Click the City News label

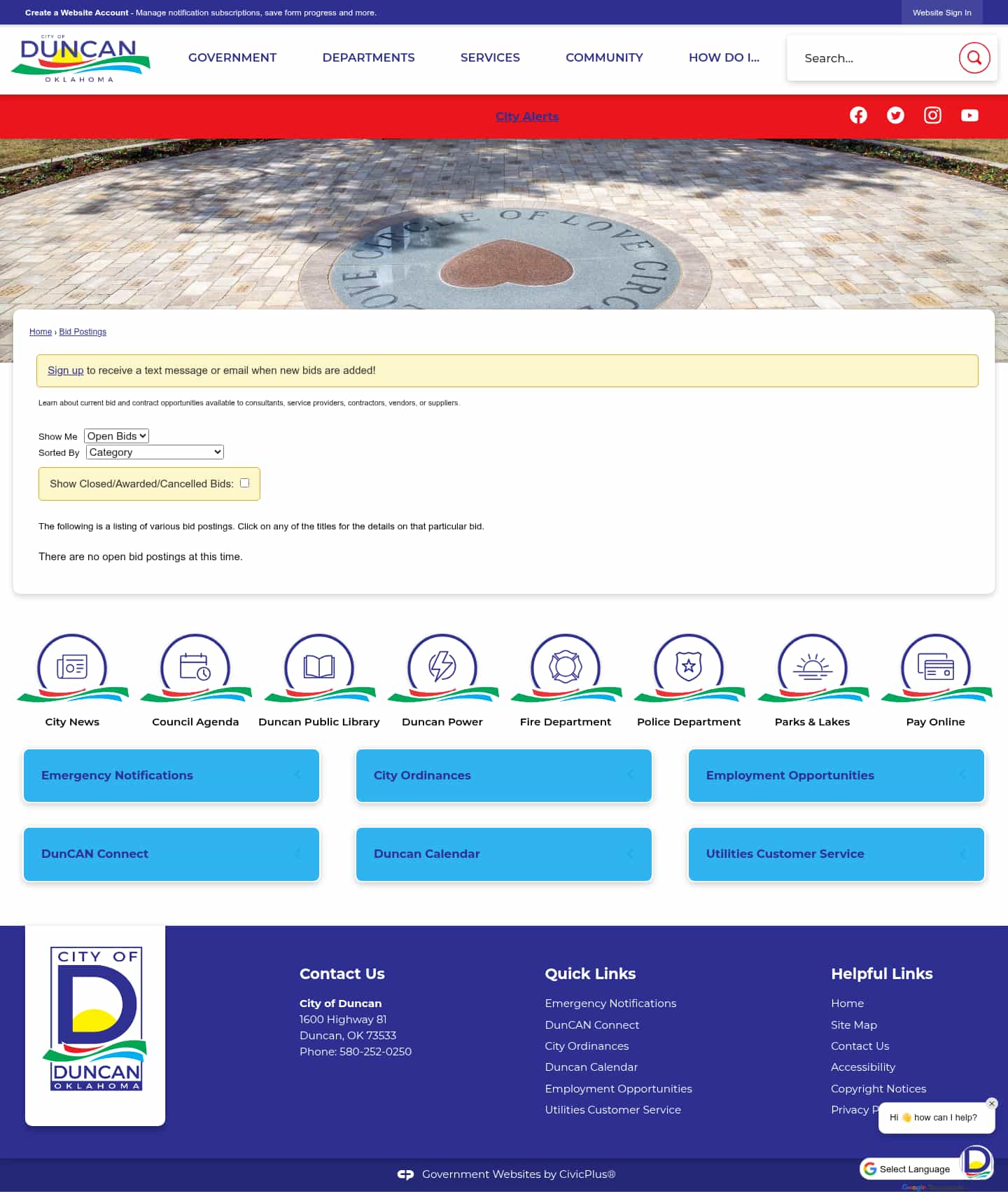[72, 722]
